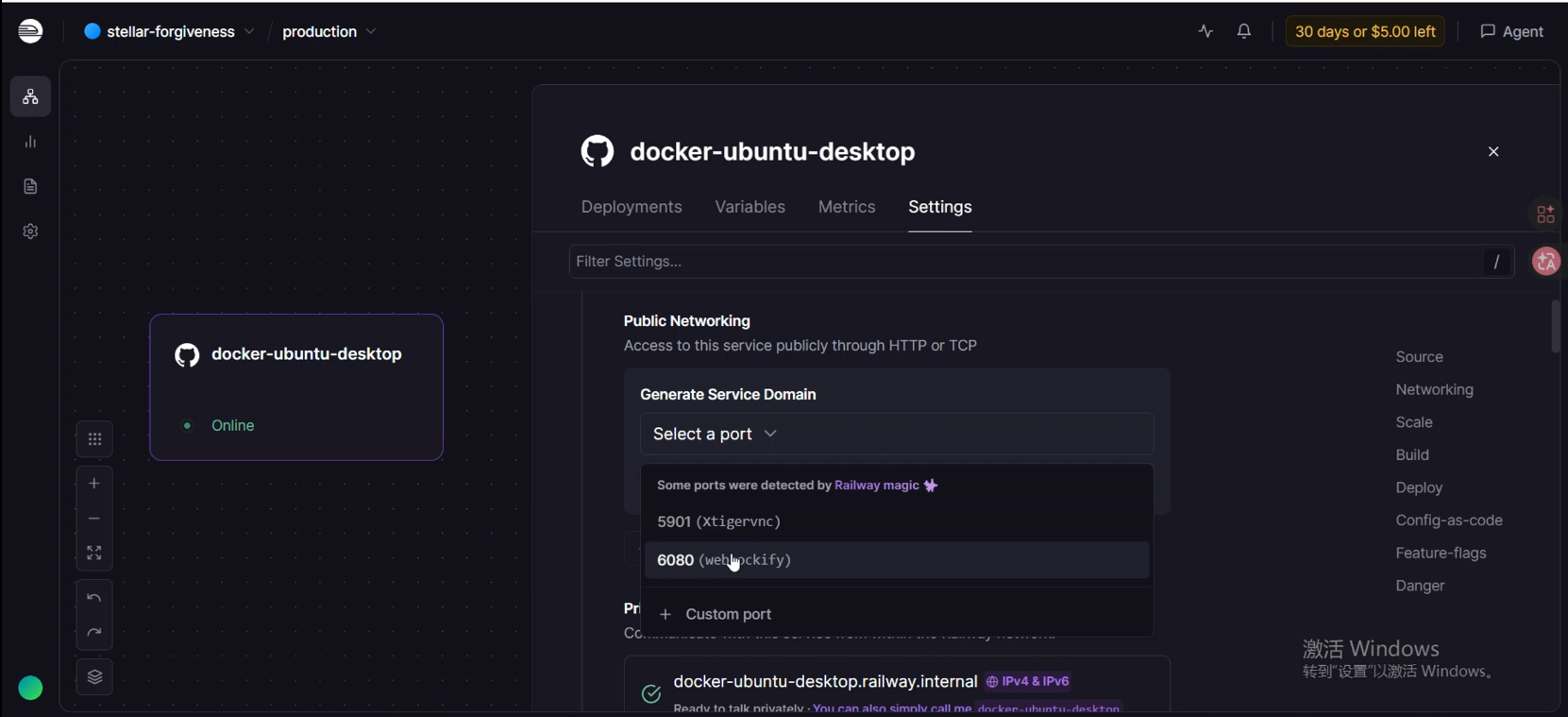
Task: Open the Architecture canvas sidebar icon
Action: 30,96
